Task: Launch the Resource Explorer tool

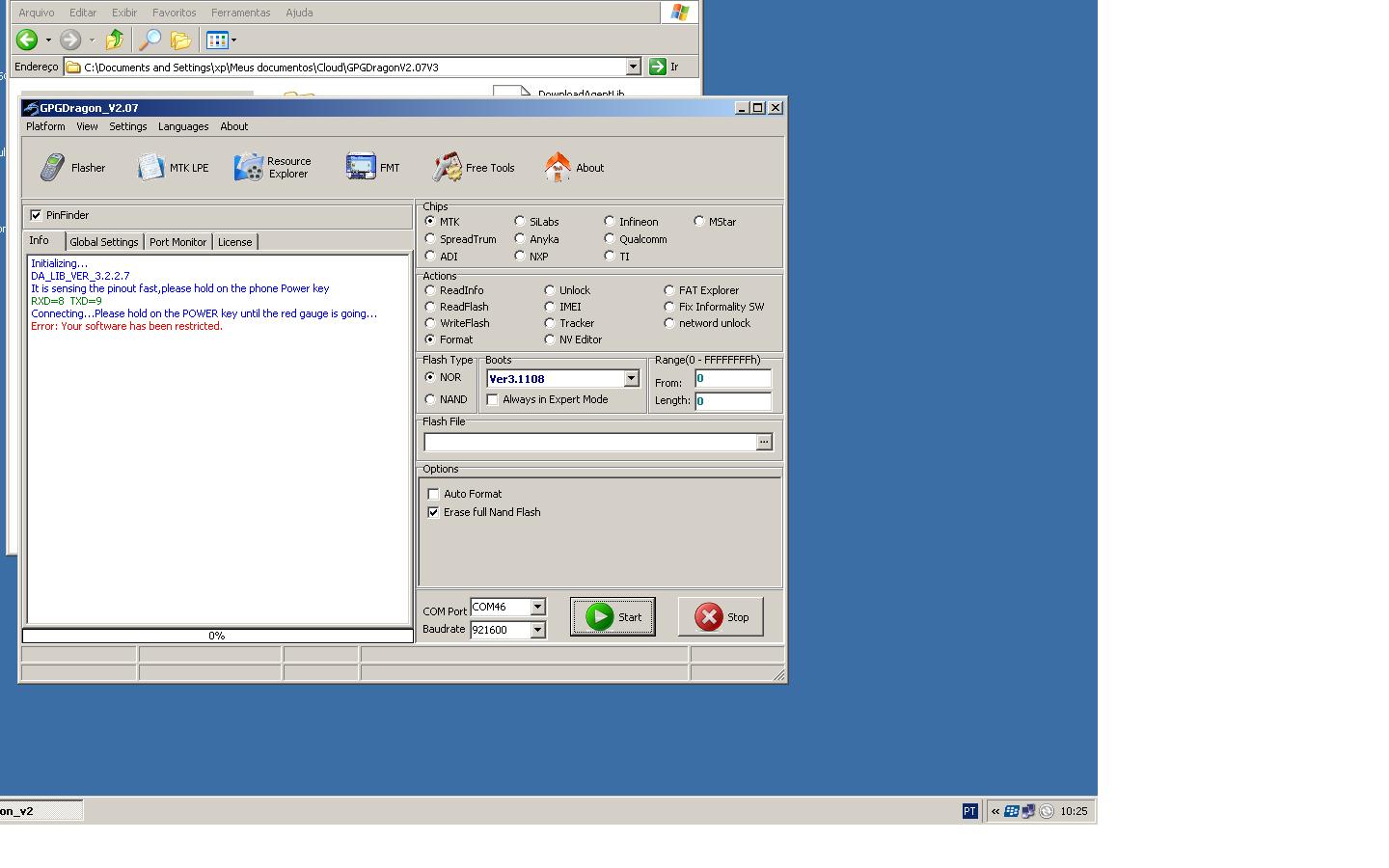Action: click(x=249, y=168)
